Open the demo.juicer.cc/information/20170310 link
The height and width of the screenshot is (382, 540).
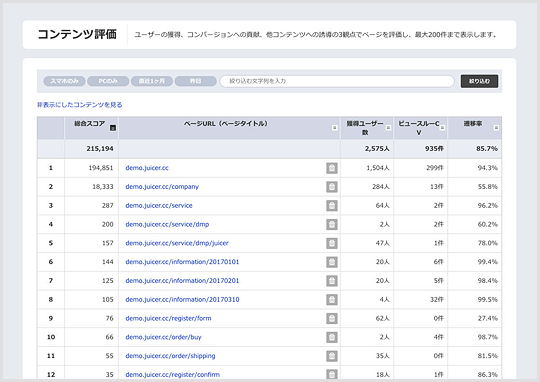pos(182,300)
